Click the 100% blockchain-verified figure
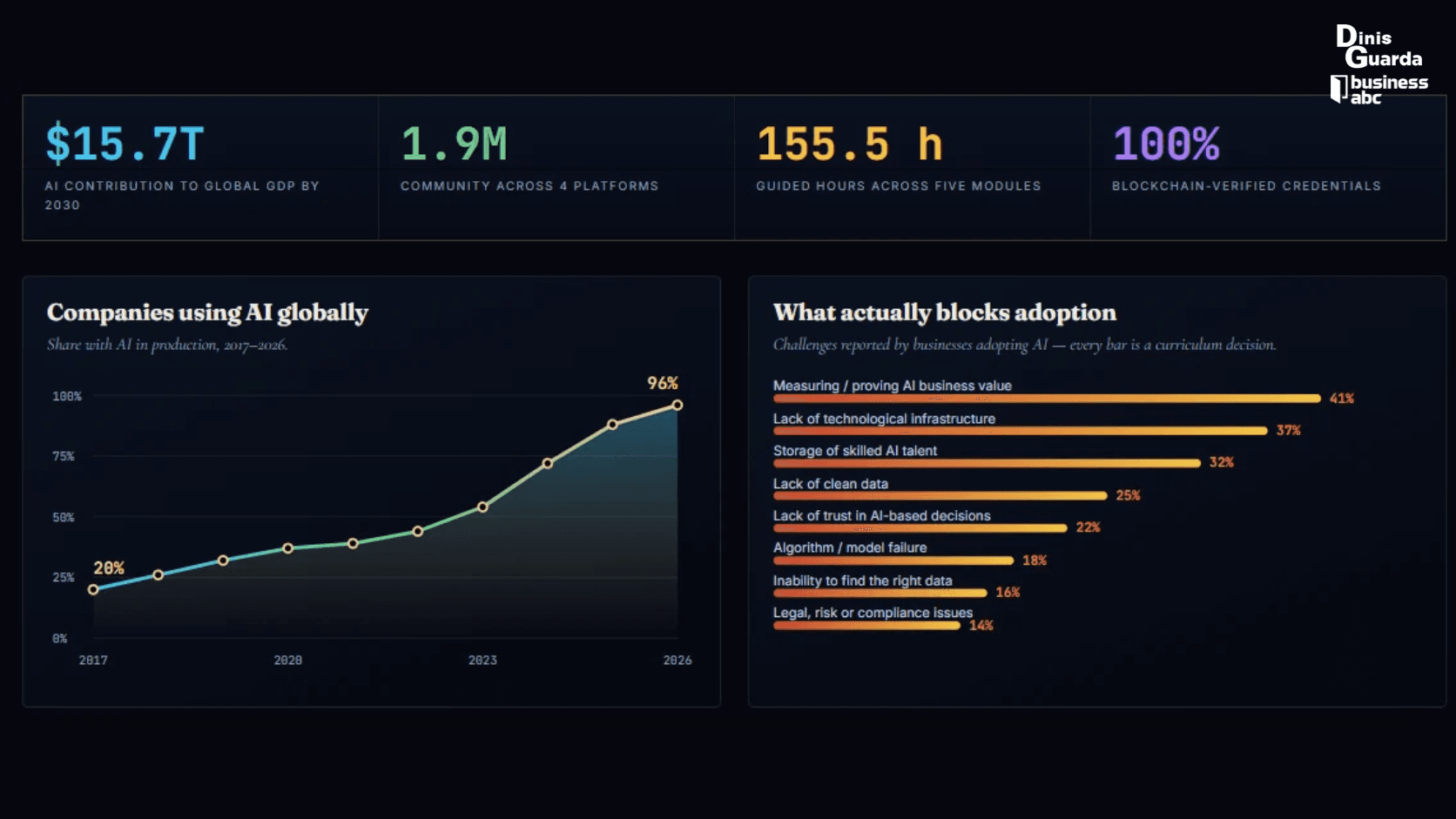Screen dimensions: 1456x819 point(1166,144)
